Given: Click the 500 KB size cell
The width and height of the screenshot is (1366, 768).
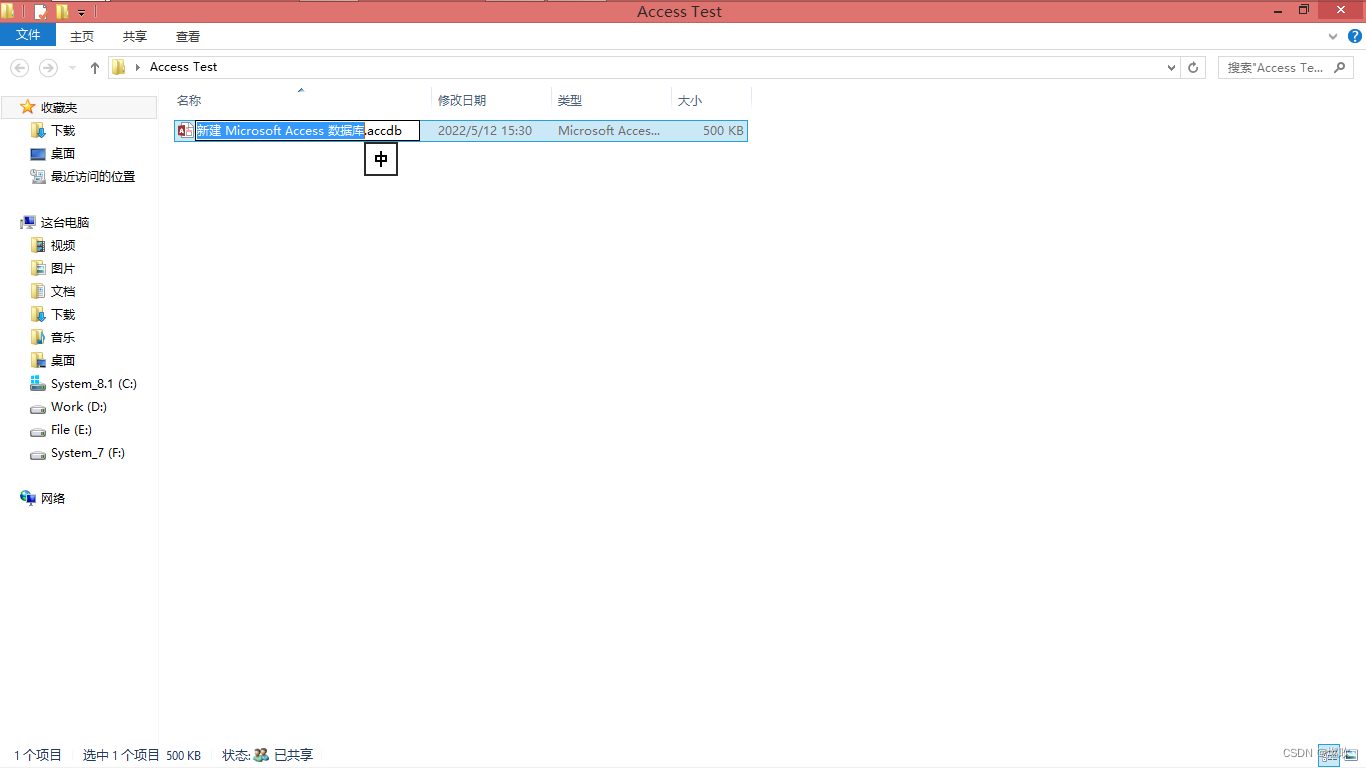Looking at the screenshot, I should (723, 131).
